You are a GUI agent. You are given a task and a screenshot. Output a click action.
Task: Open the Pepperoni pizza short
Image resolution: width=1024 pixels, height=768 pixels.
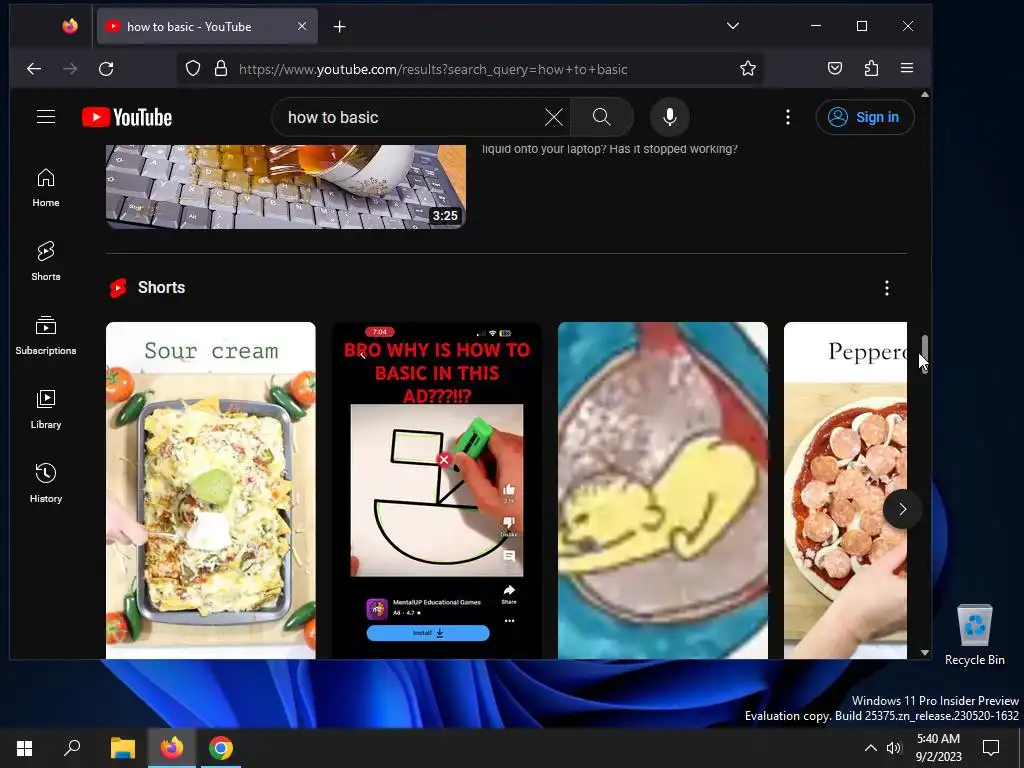845,490
